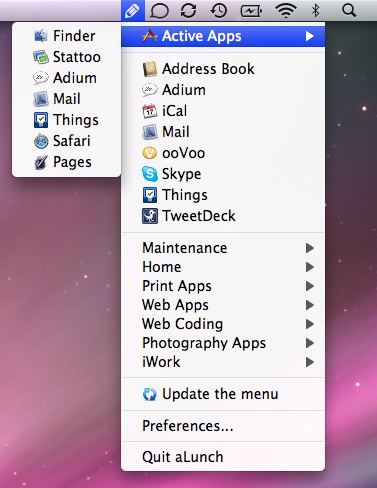Click the Pages ink pen icon
Viewport: 377px width, 488px height.
coord(41,162)
